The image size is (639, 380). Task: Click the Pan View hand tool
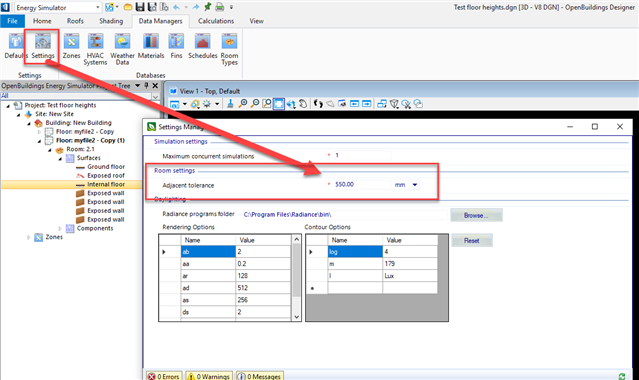coord(303,104)
